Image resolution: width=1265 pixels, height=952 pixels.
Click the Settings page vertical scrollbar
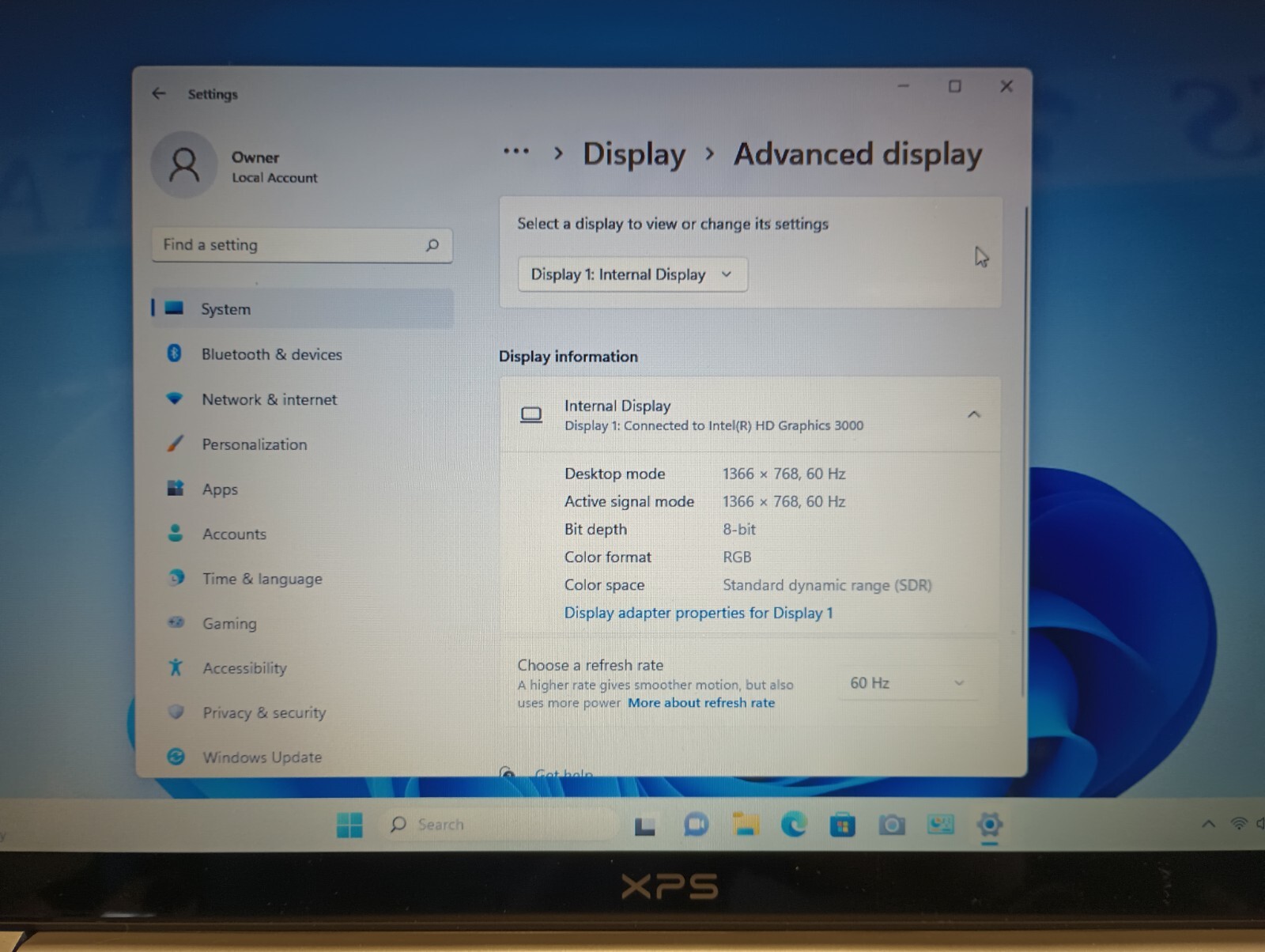[x=1025, y=451]
